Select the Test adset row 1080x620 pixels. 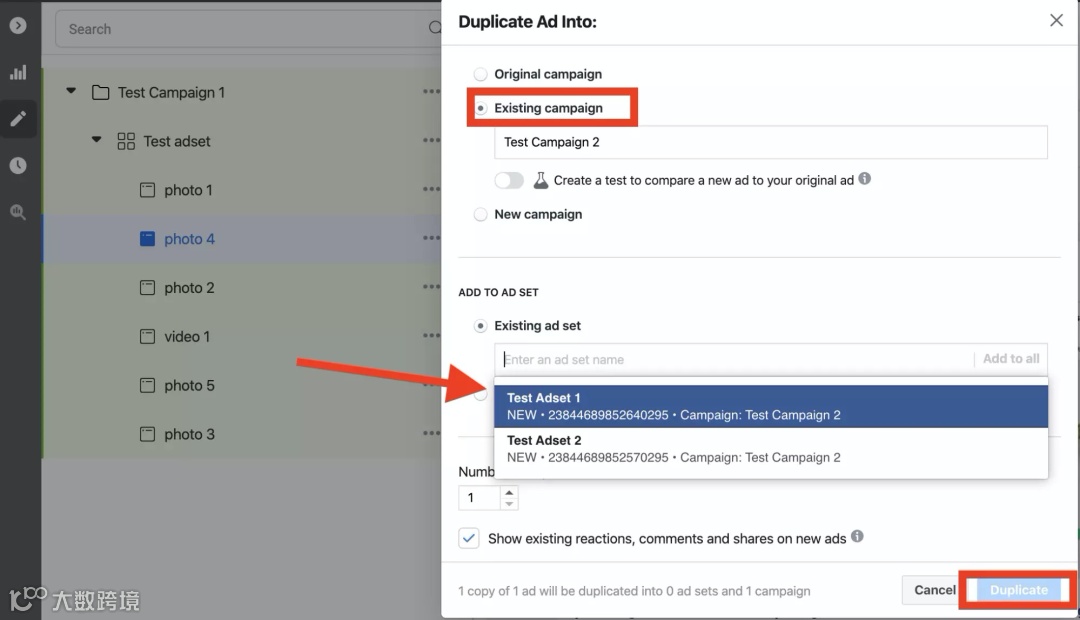(x=242, y=141)
